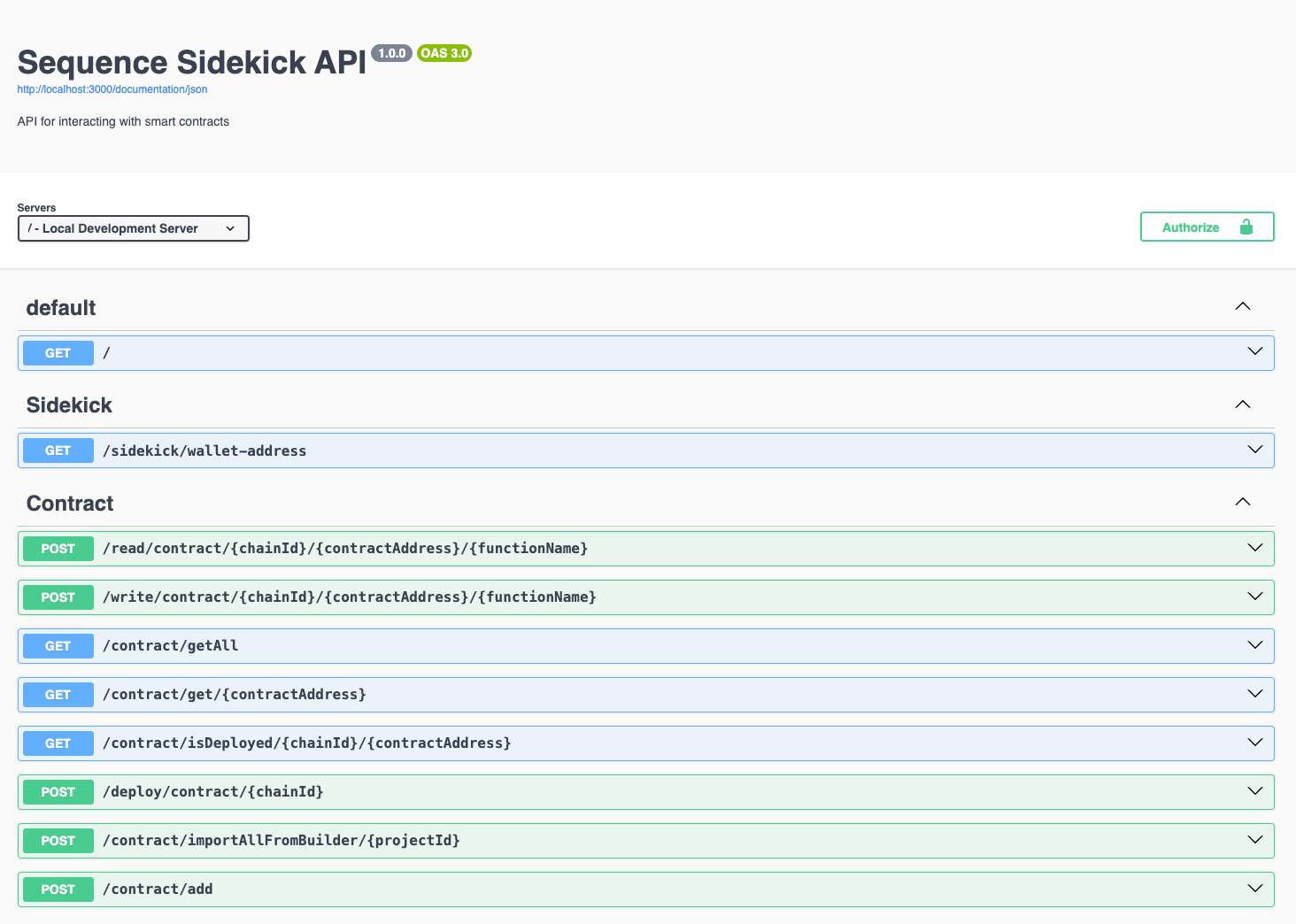1296x924 pixels.
Task: Expand the contract get by address chevron
Action: pyautogui.click(x=1255, y=694)
